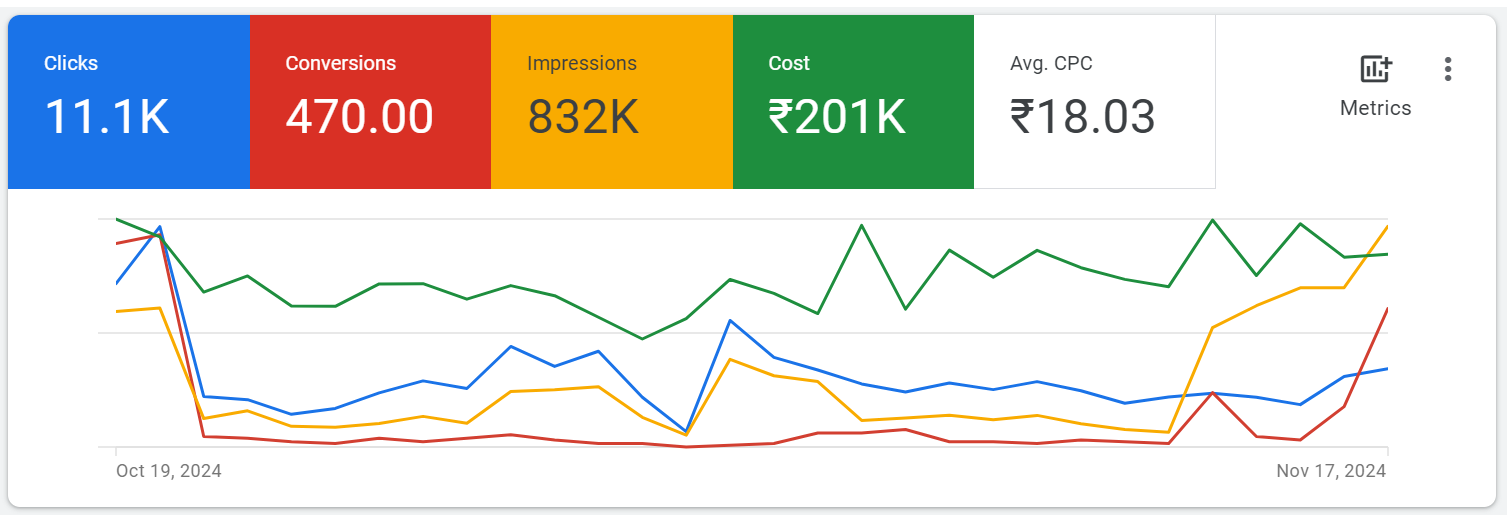Click the 11.1K clicks value

pos(107,117)
